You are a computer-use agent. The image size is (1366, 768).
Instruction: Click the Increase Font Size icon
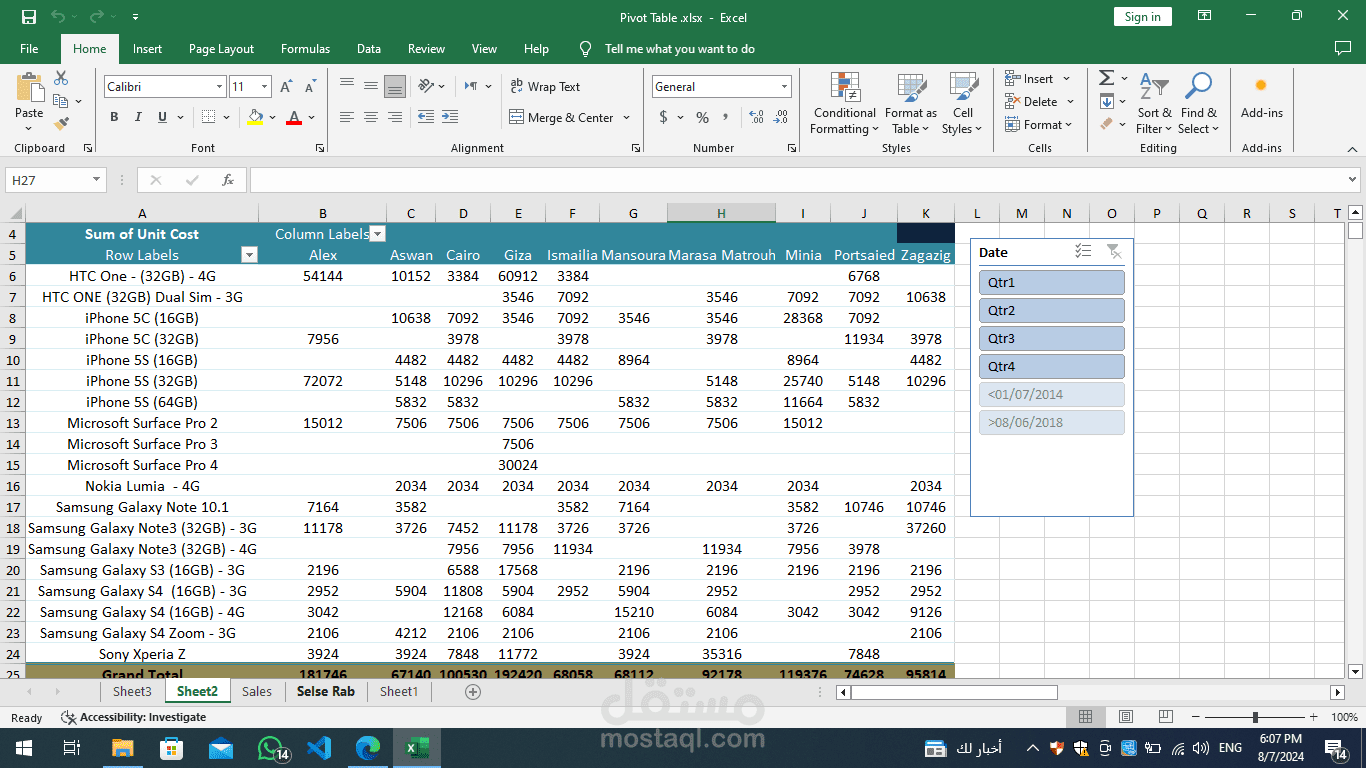(x=288, y=87)
